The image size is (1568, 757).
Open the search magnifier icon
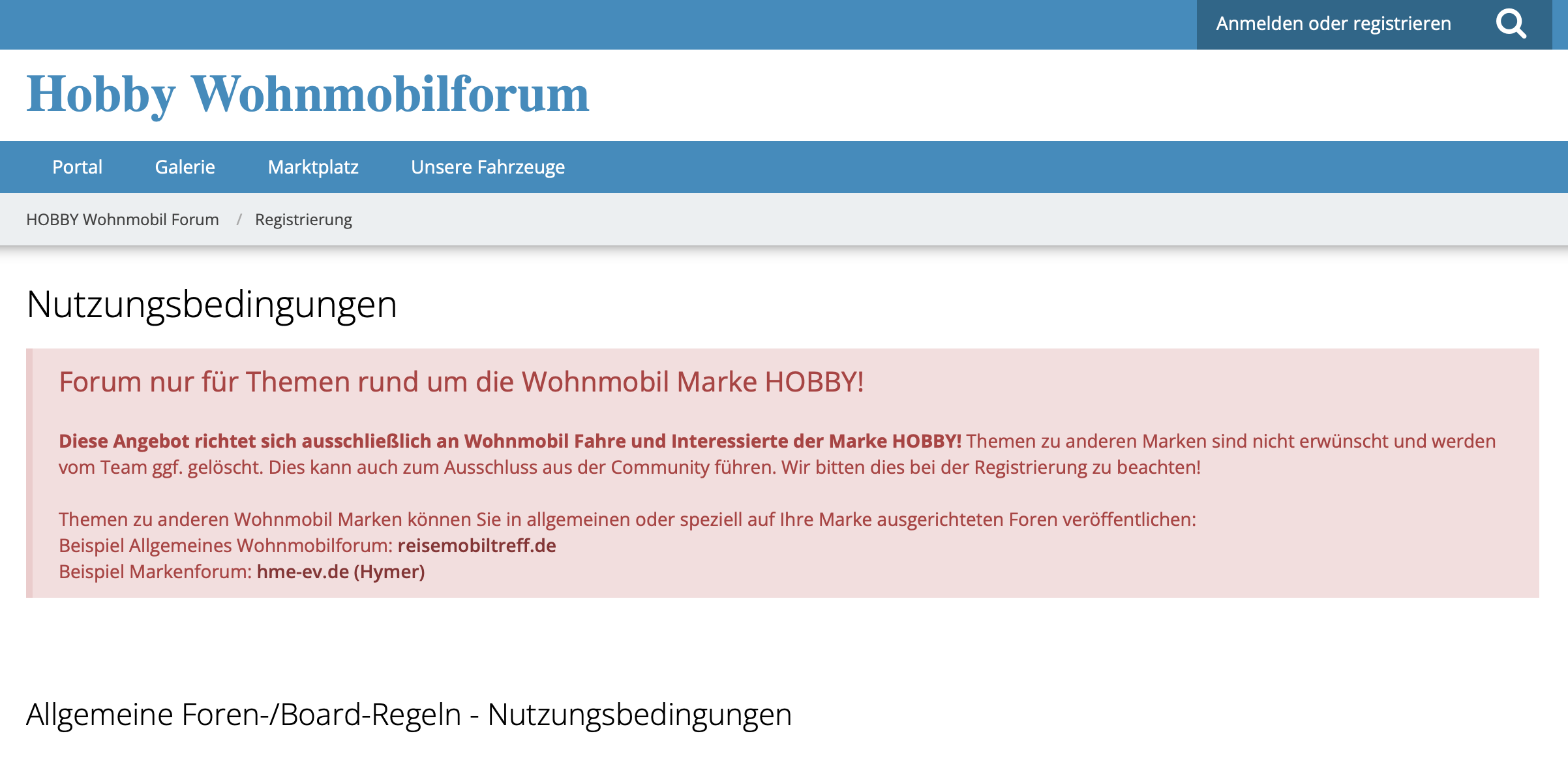pyautogui.click(x=1511, y=25)
